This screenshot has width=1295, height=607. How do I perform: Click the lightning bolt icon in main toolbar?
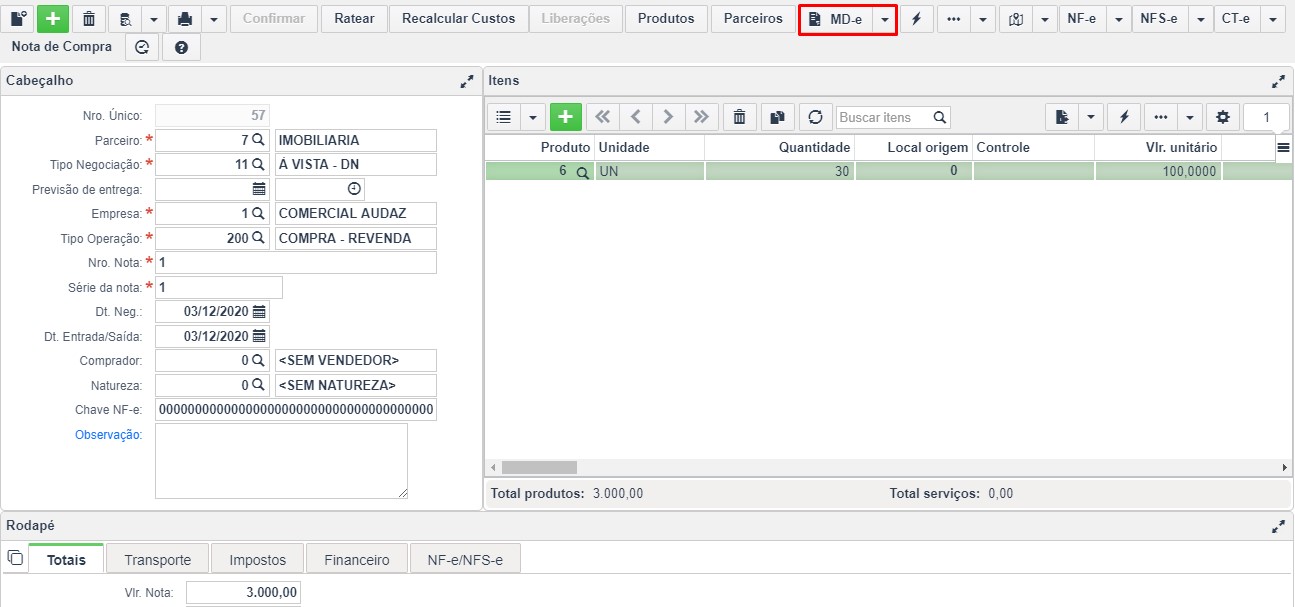tap(916, 19)
